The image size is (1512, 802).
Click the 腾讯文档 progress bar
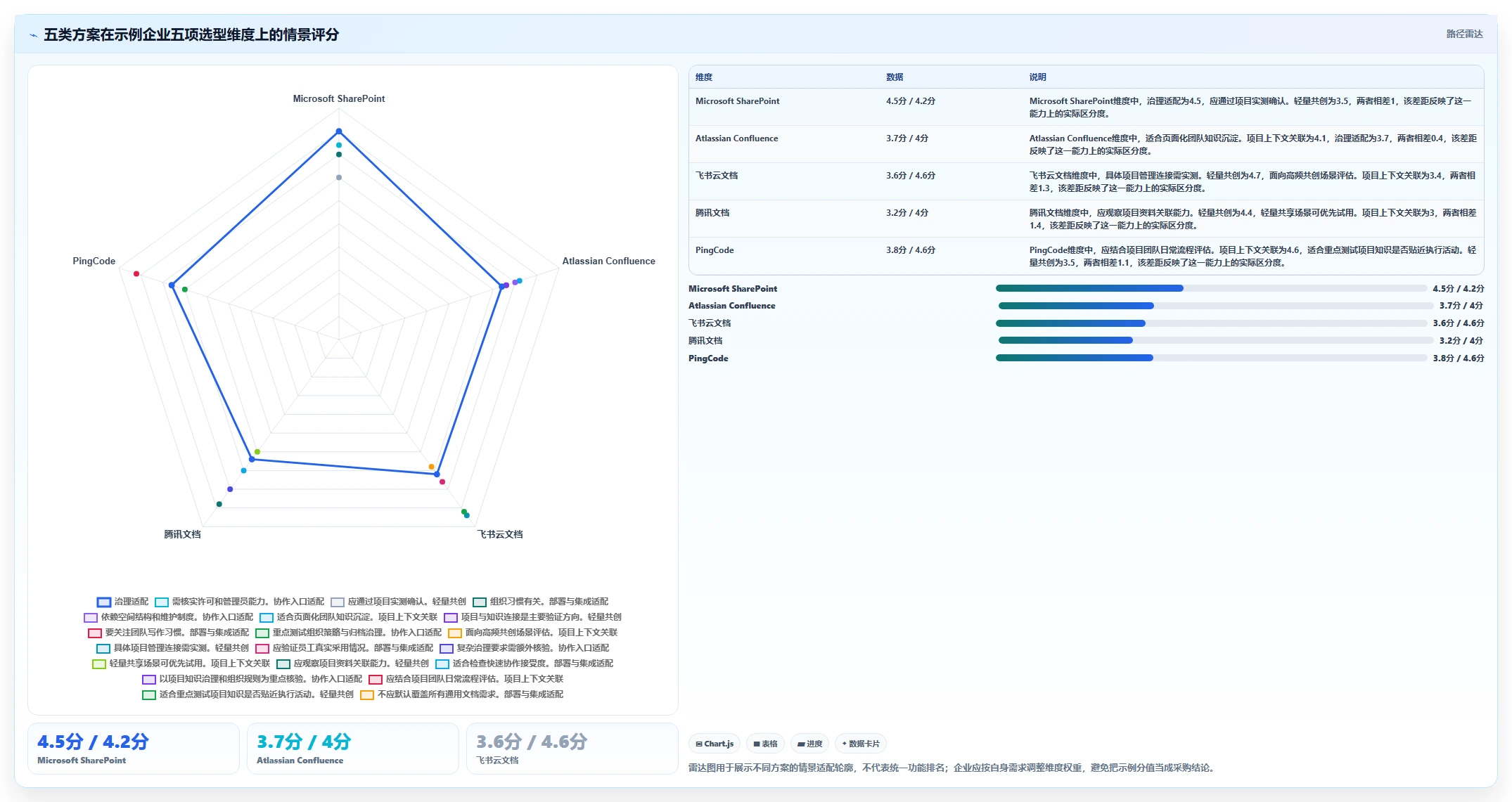[1215, 340]
